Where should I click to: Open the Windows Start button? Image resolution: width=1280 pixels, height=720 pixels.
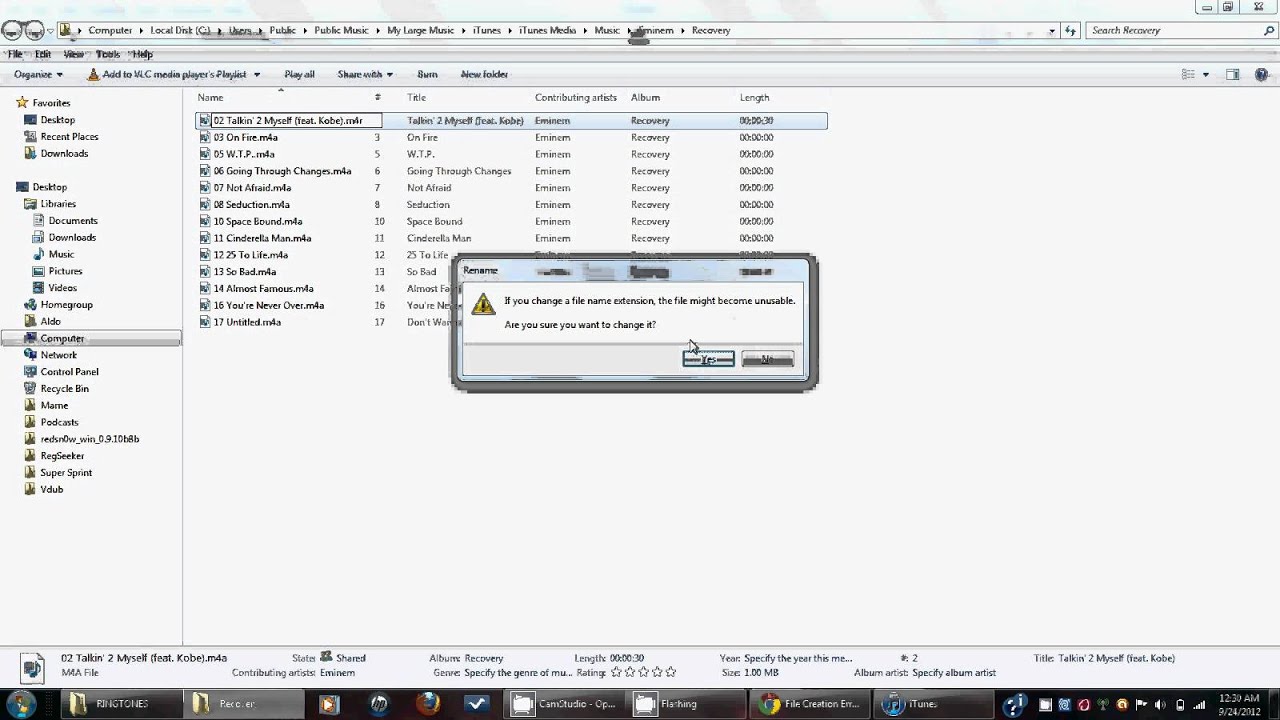21,703
